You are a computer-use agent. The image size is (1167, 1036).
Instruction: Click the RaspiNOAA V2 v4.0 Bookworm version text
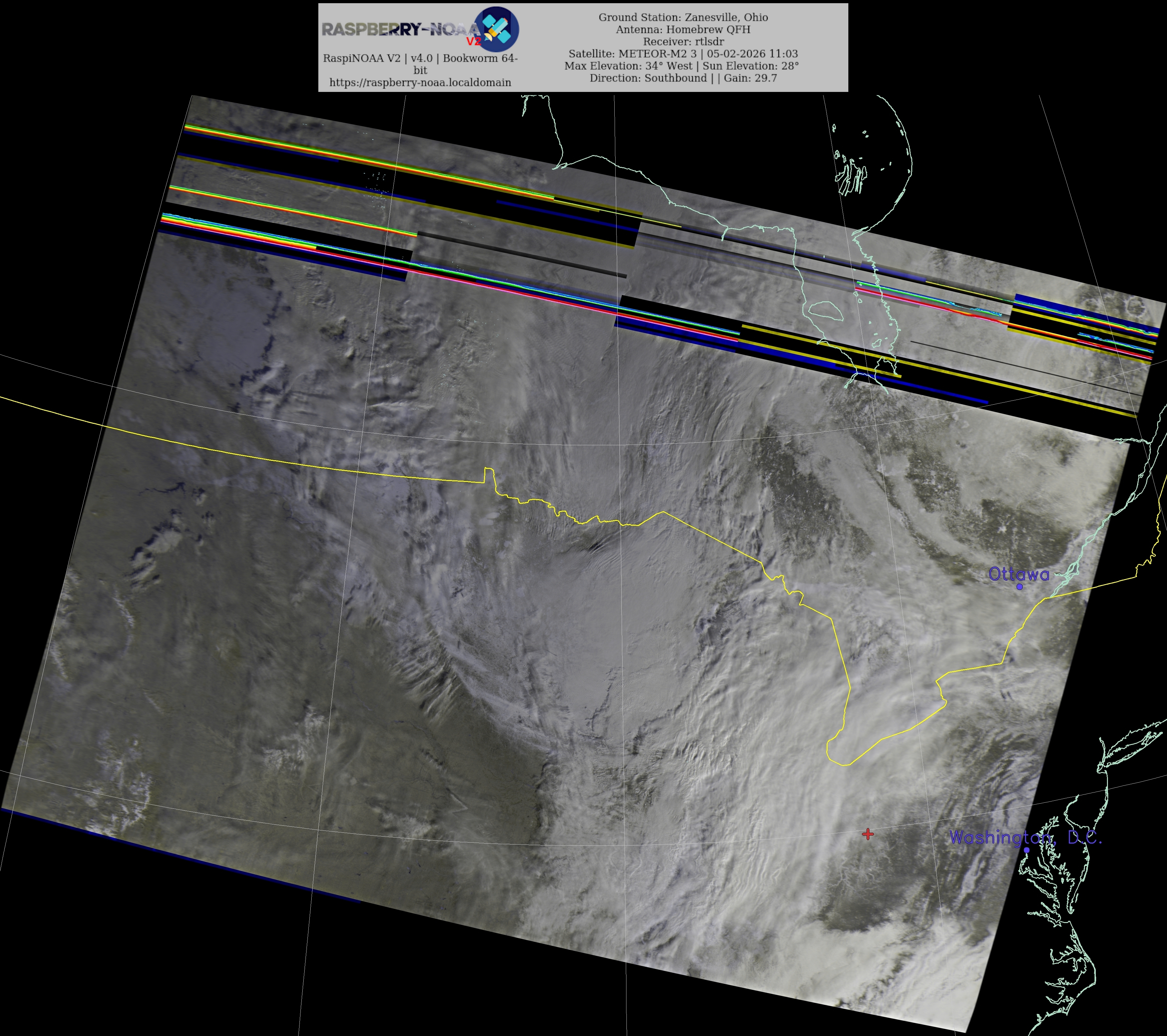(x=420, y=58)
